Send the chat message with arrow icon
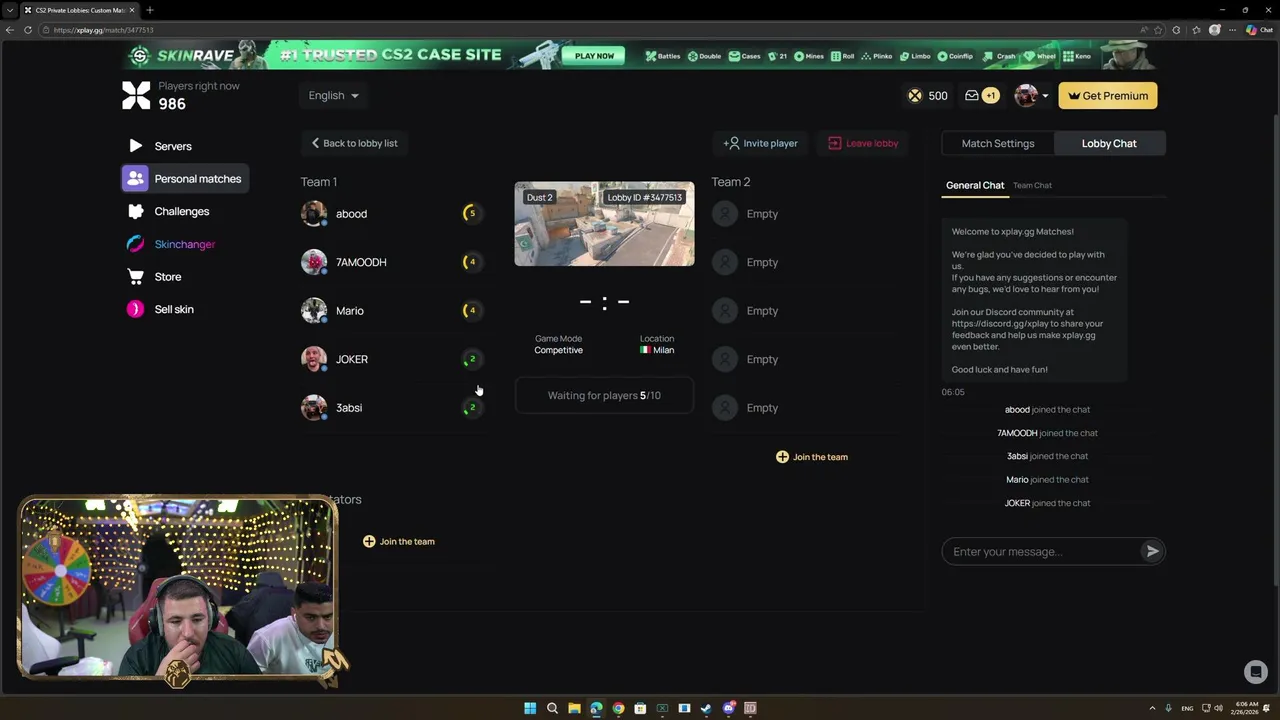The height and width of the screenshot is (720, 1280). pyautogui.click(x=1152, y=551)
